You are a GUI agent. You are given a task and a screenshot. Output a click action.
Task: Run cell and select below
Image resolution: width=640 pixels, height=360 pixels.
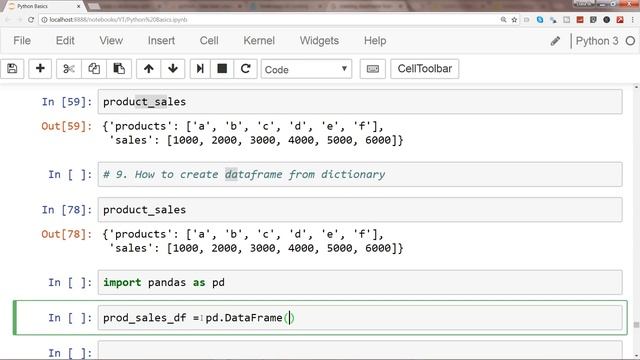(x=200, y=69)
